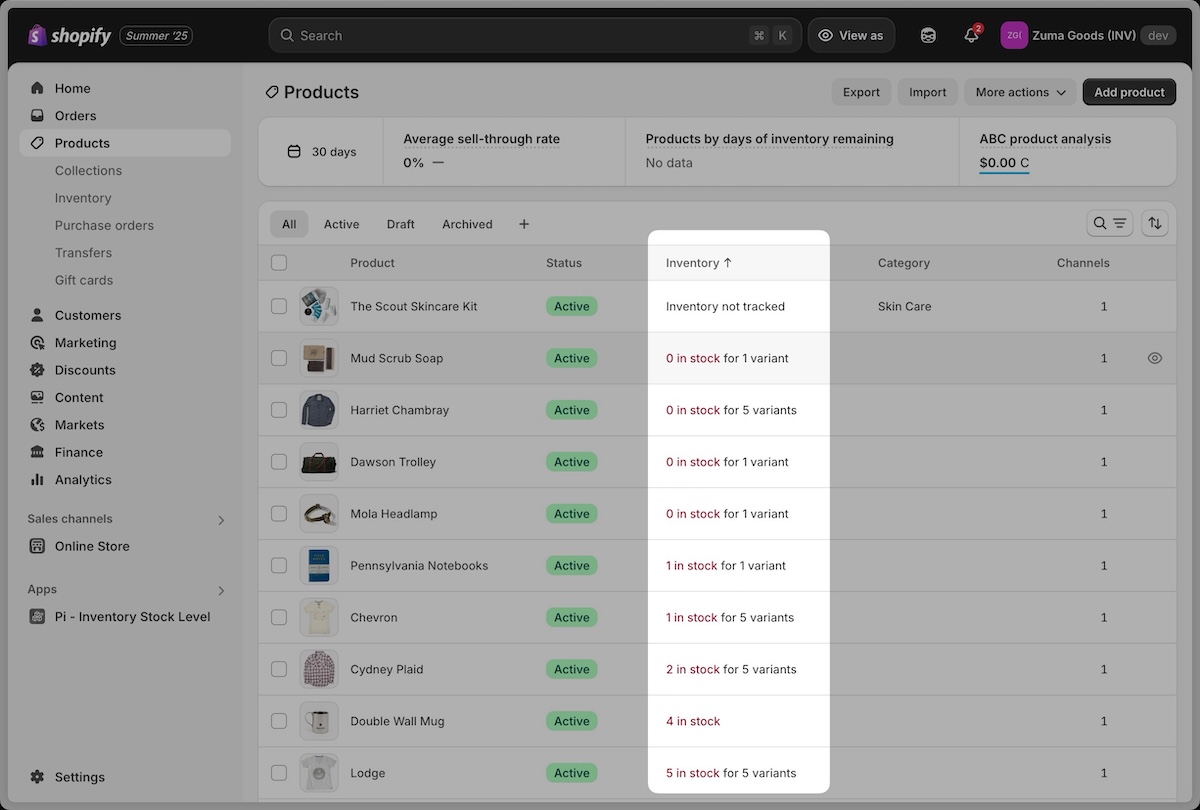The image size is (1200, 810).
Task: Select Mud Scrub Soap checkbox
Action: point(279,358)
